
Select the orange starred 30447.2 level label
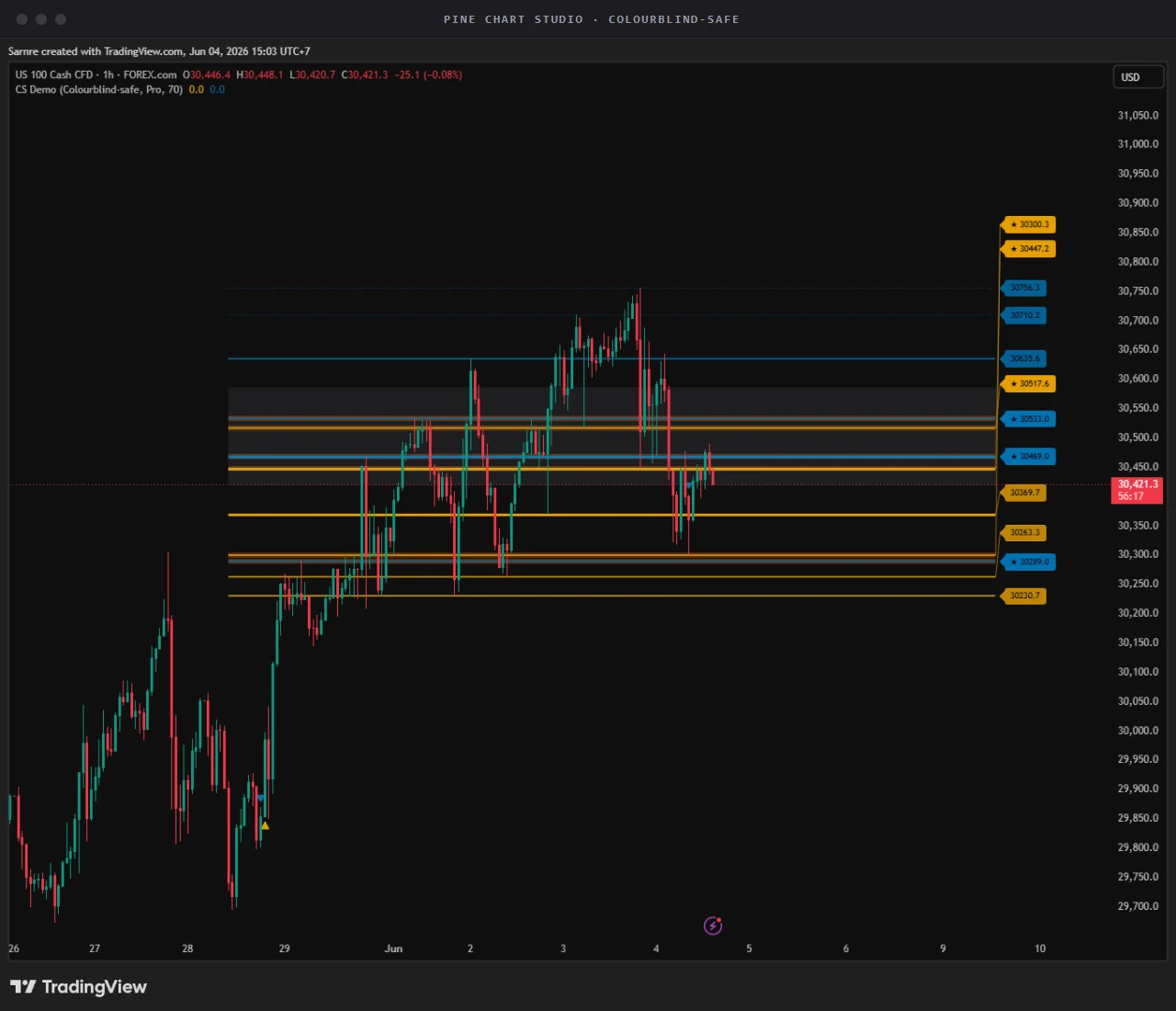[1028, 249]
